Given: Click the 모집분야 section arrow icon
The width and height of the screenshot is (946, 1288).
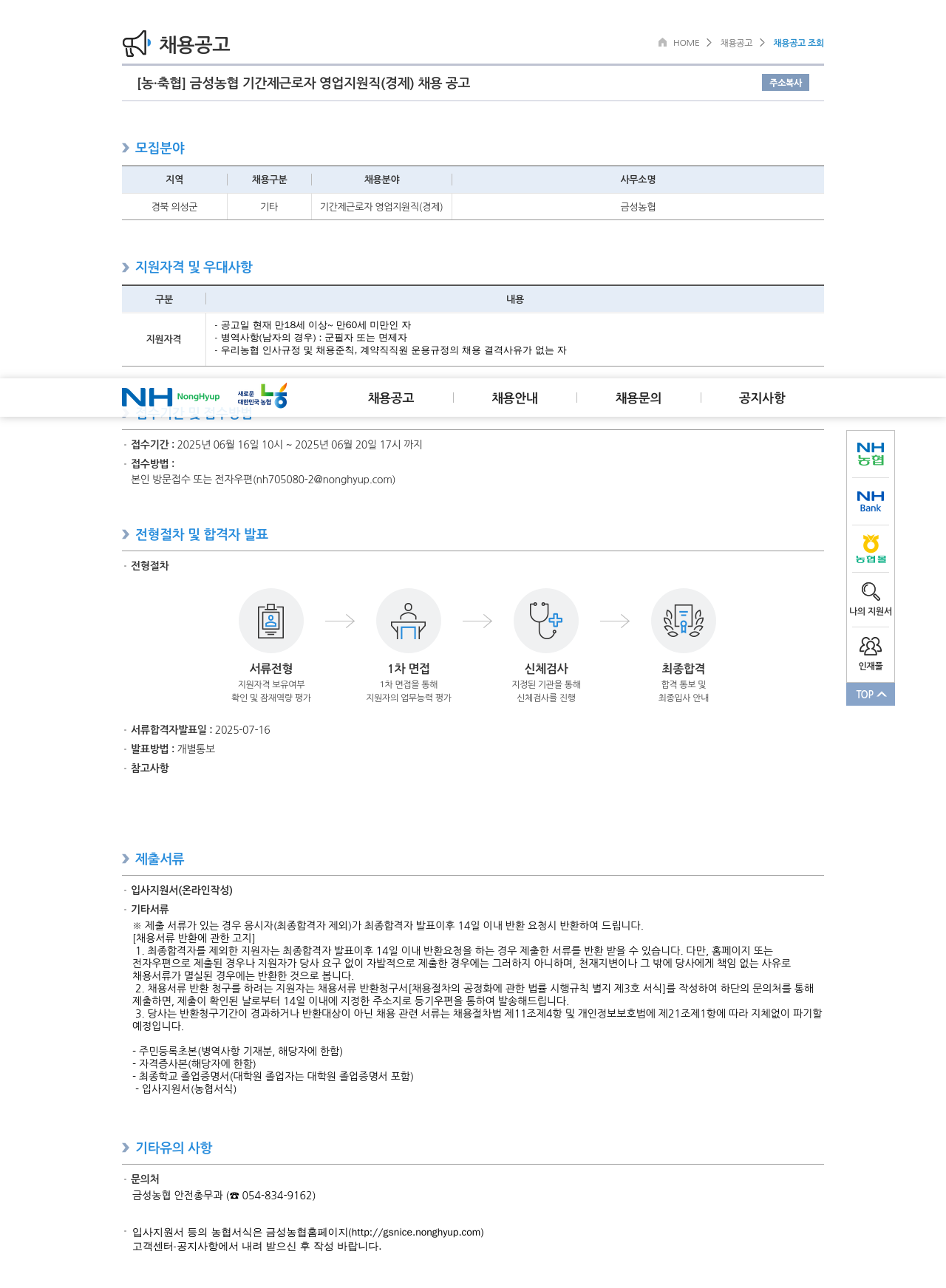Looking at the screenshot, I should pos(126,148).
